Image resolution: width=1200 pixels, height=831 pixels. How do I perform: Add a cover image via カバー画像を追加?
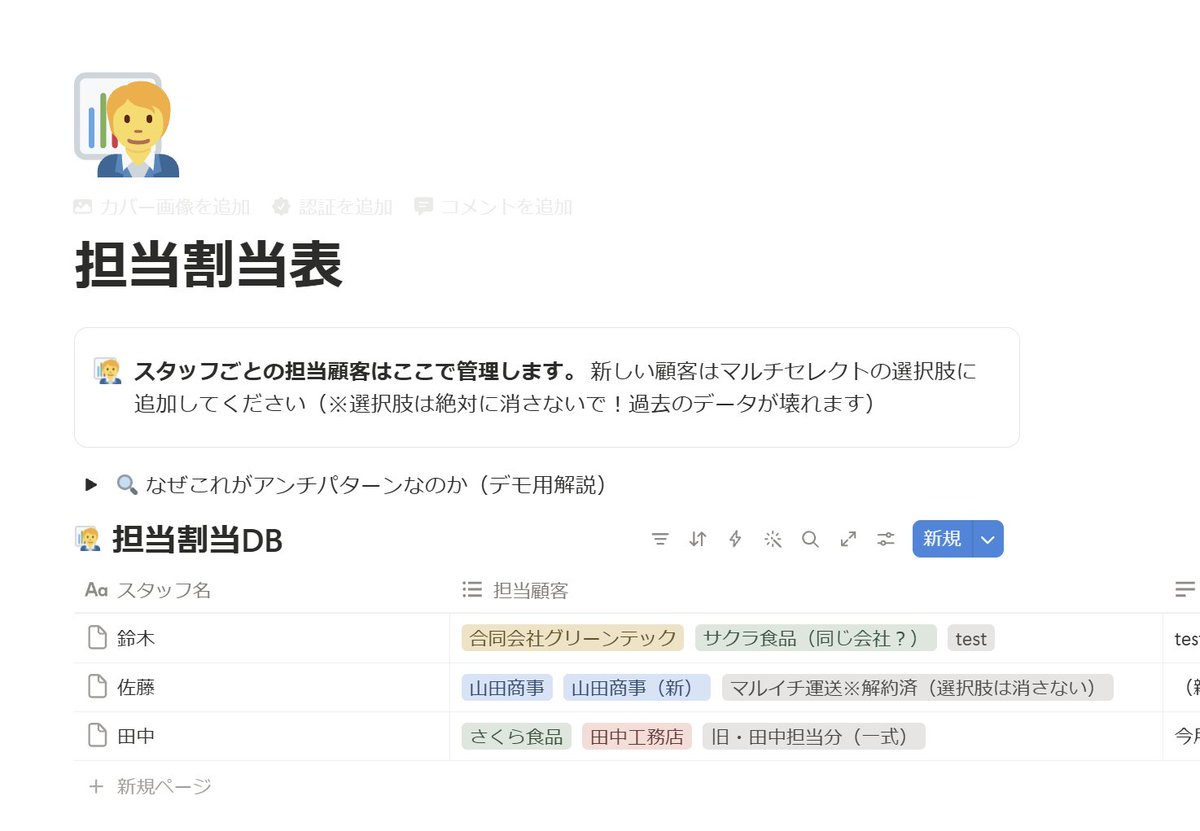(162, 207)
